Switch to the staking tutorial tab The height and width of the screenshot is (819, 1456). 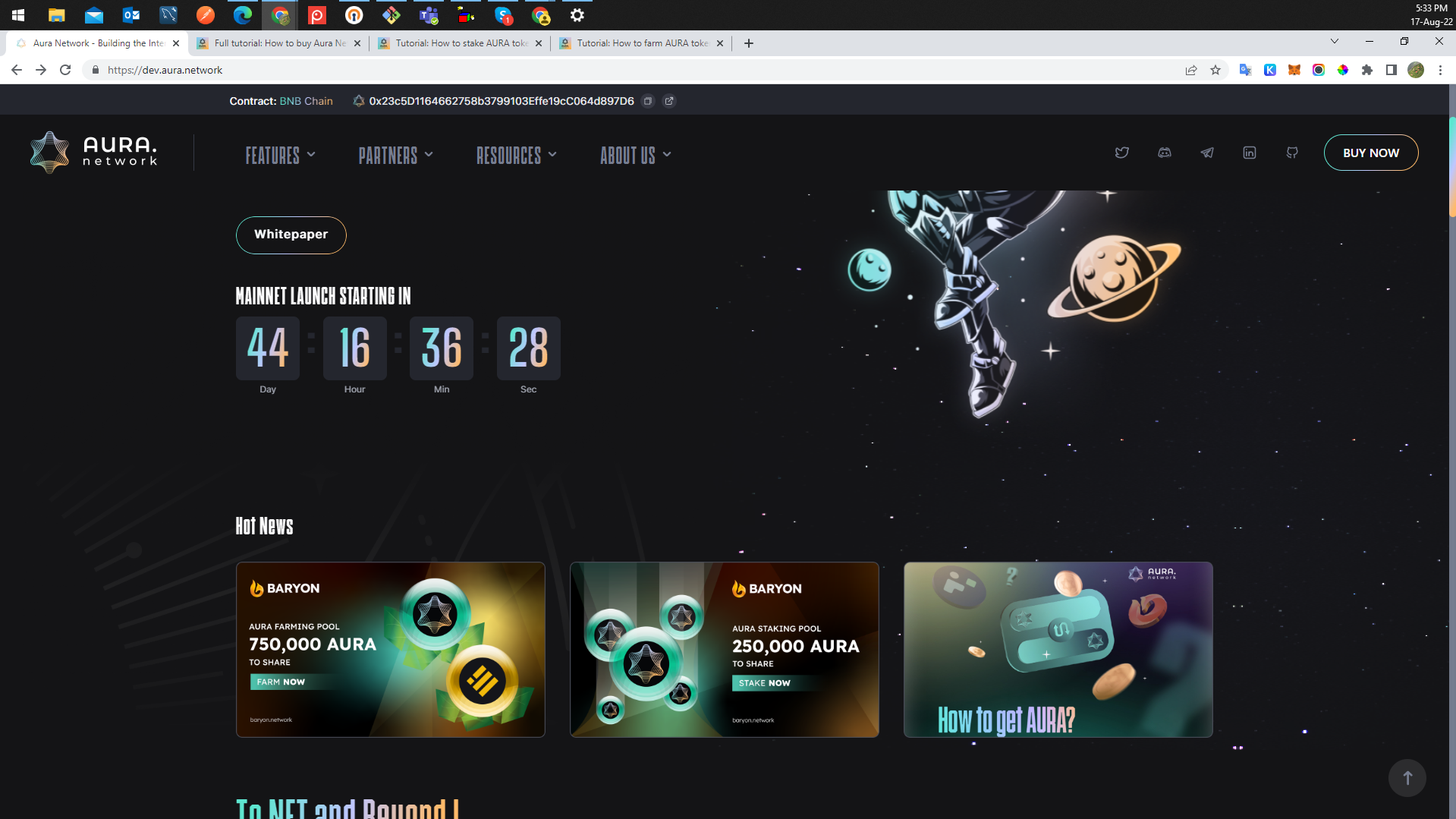coord(455,43)
